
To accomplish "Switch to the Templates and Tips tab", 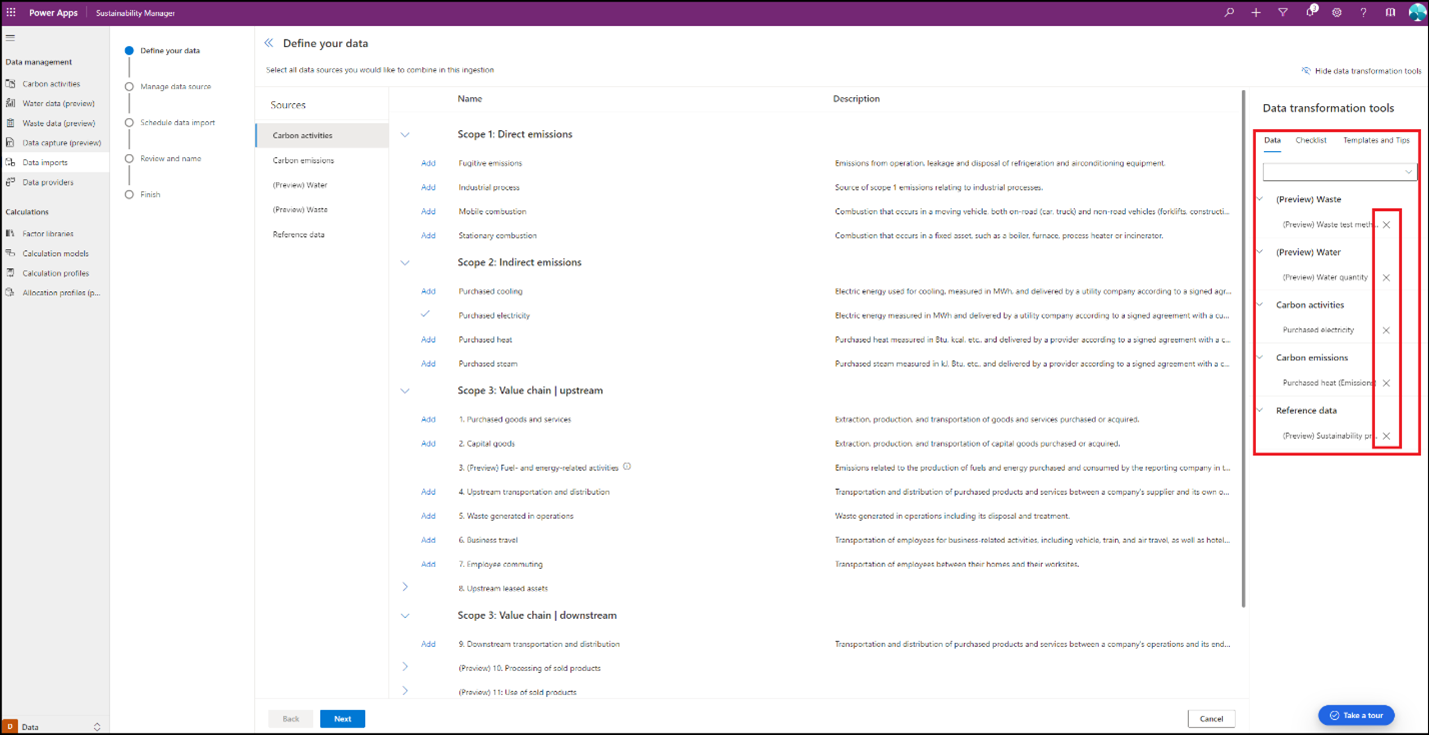I will pos(1376,141).
